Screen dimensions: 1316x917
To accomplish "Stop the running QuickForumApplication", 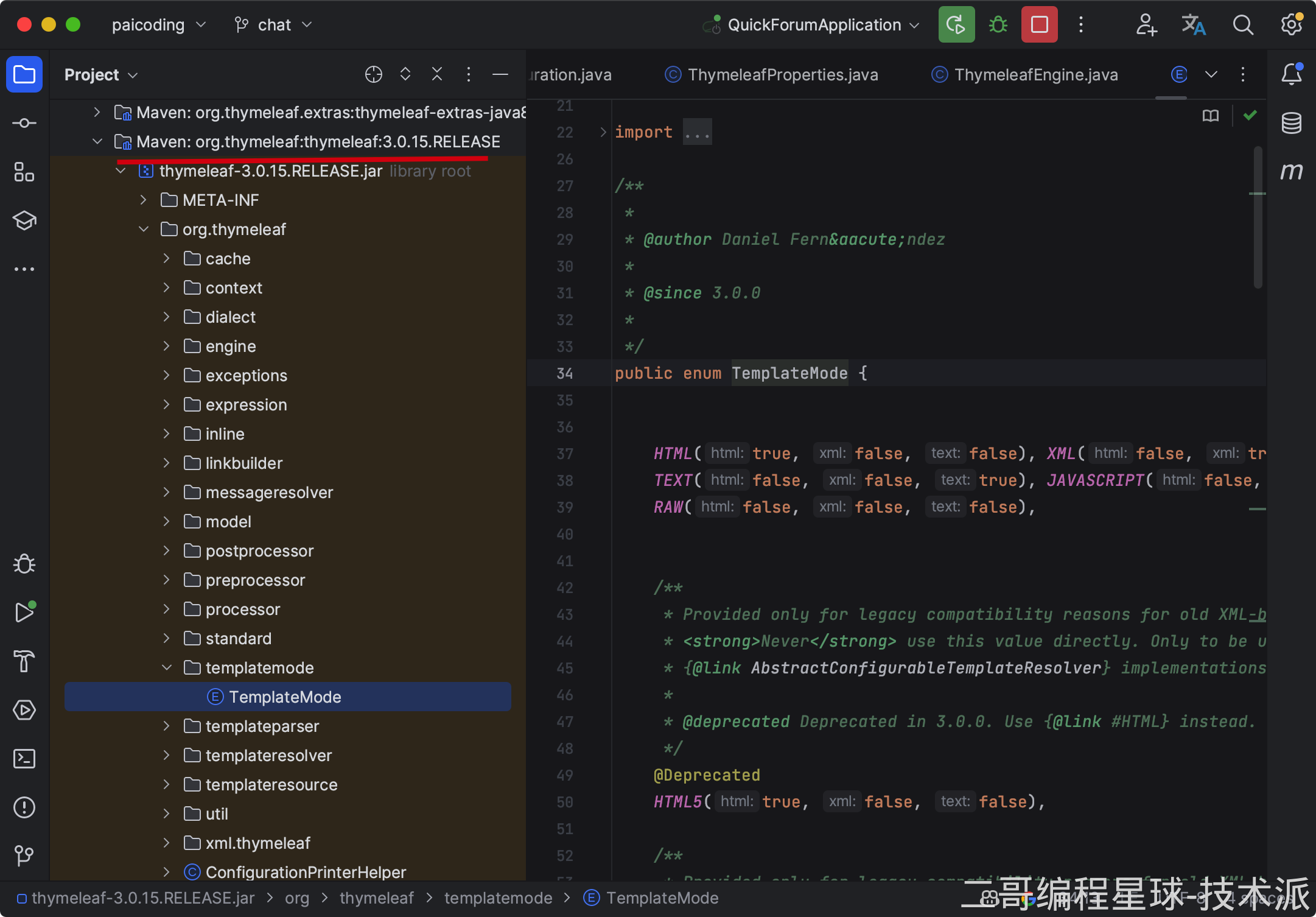I will coord(1039,25).
